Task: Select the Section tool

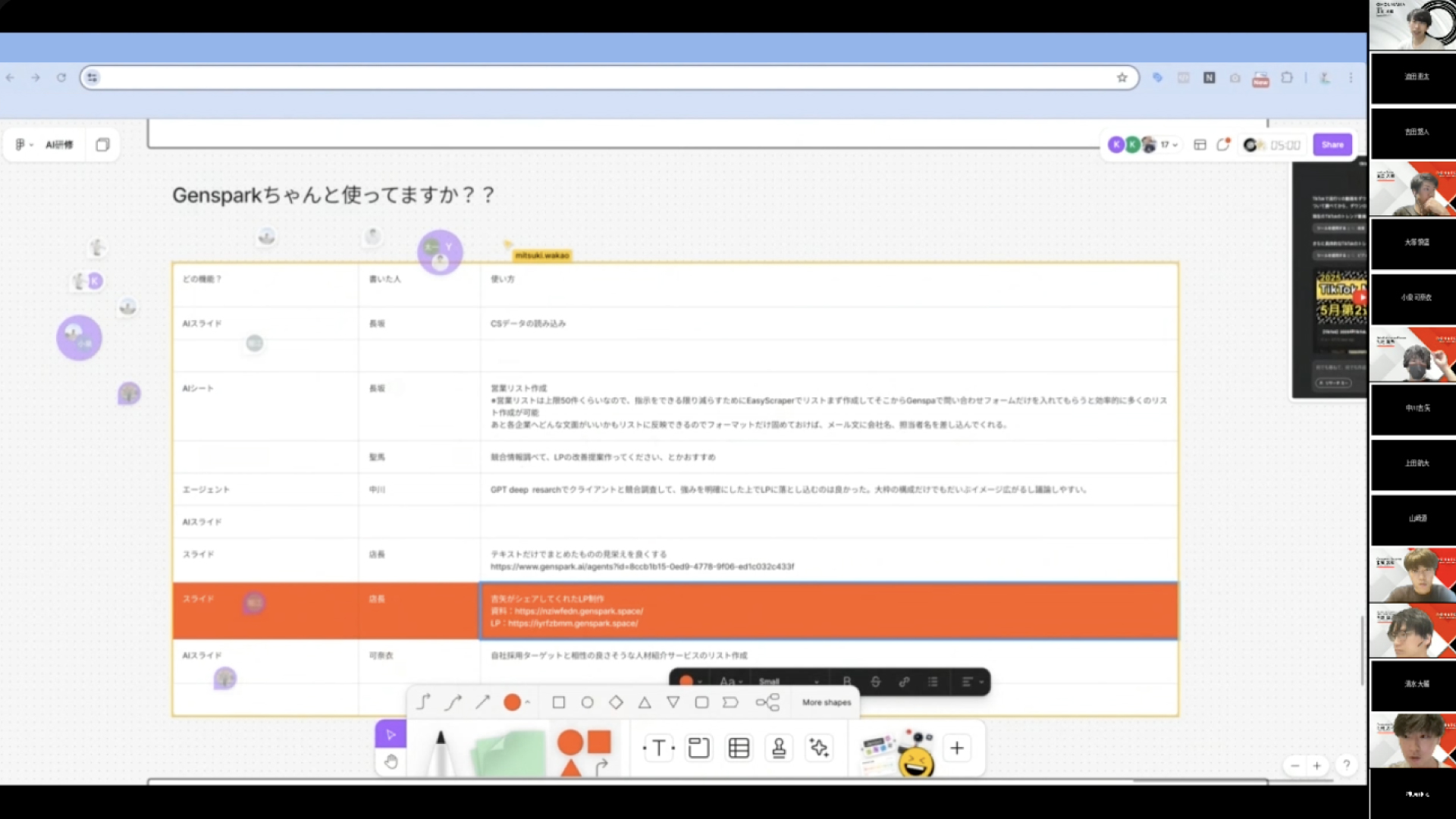Action: click(698, 748)
